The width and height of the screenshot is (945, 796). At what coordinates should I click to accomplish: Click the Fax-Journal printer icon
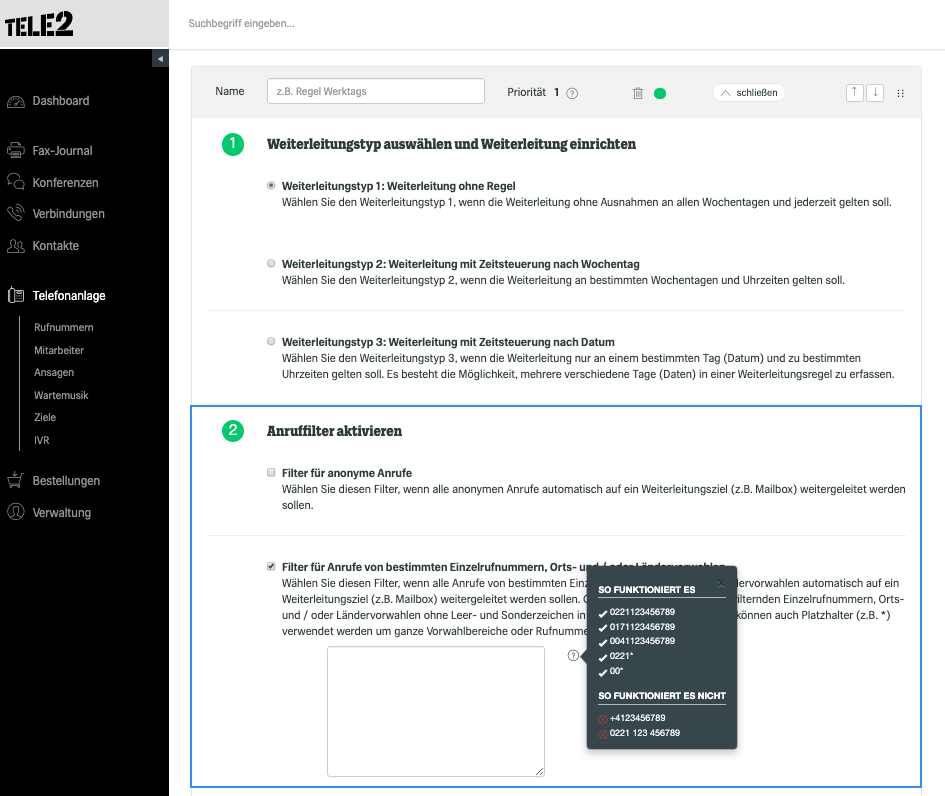tap(16, 150)
